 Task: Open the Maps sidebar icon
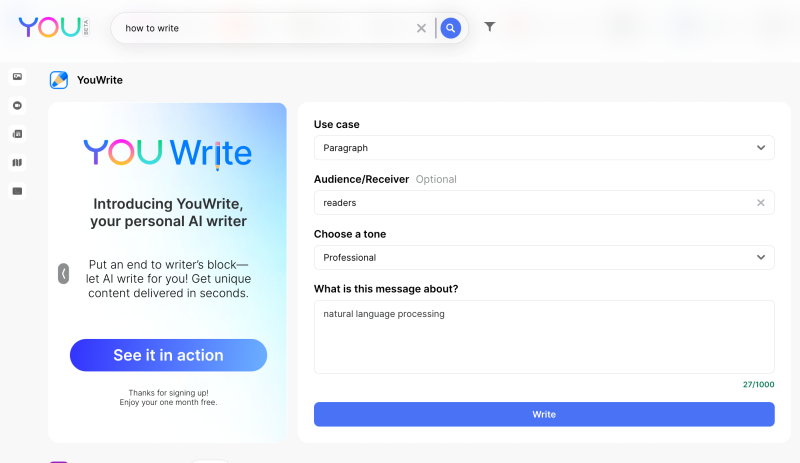tap(17, 163)
